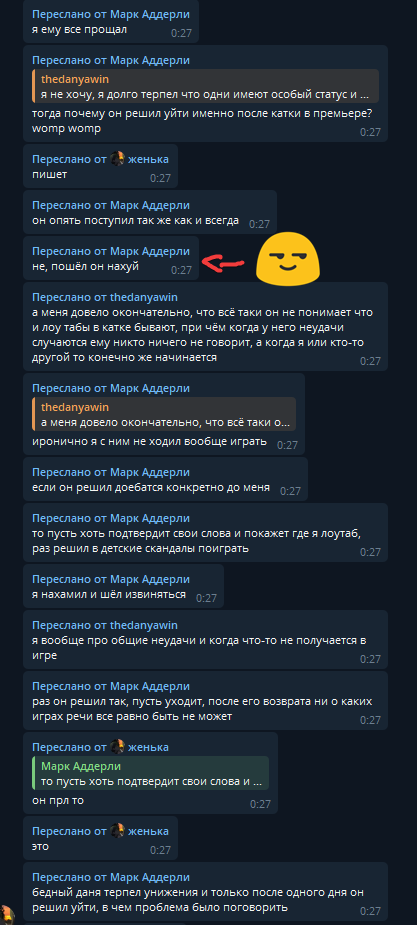Screen dimensions: 417x925
Task: Open the green Марк Аддерли quoted reply block
Action: click(150, 773)
